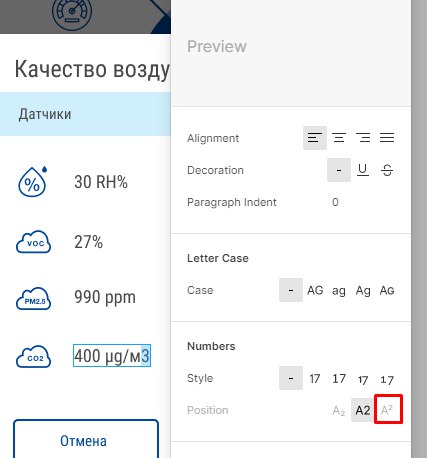Click the Отмена button
The image size is (427, 458).
coord(86,439)
